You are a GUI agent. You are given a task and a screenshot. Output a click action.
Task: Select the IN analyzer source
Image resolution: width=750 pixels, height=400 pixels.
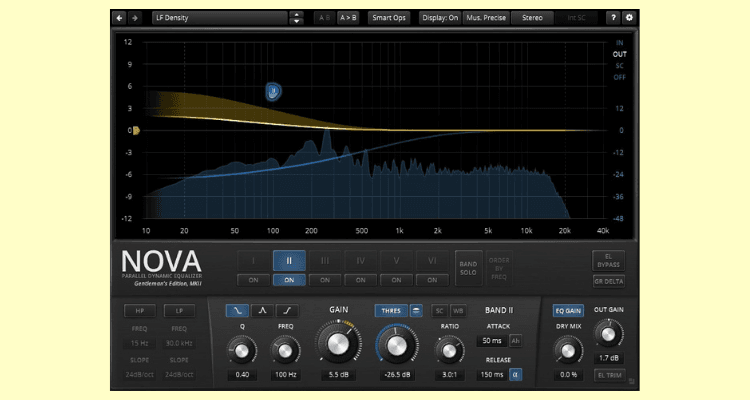[x=619, y=43]
